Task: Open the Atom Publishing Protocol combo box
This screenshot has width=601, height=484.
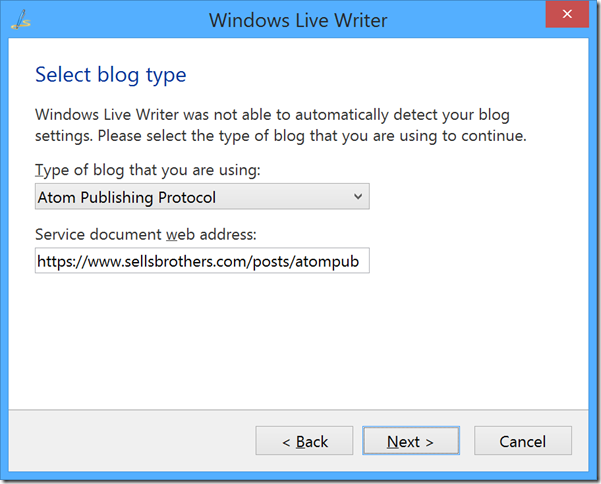Action: [x=202, y=197]
